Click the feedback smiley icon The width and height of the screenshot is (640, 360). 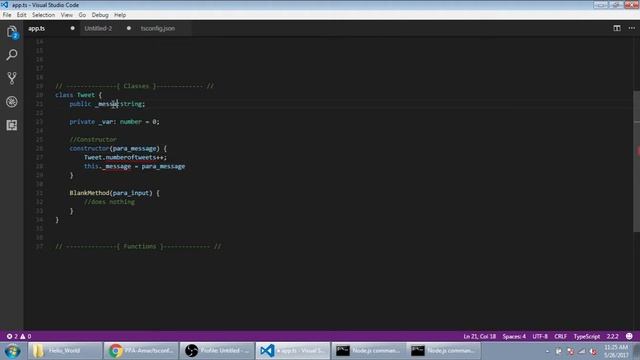click(629, 336)
